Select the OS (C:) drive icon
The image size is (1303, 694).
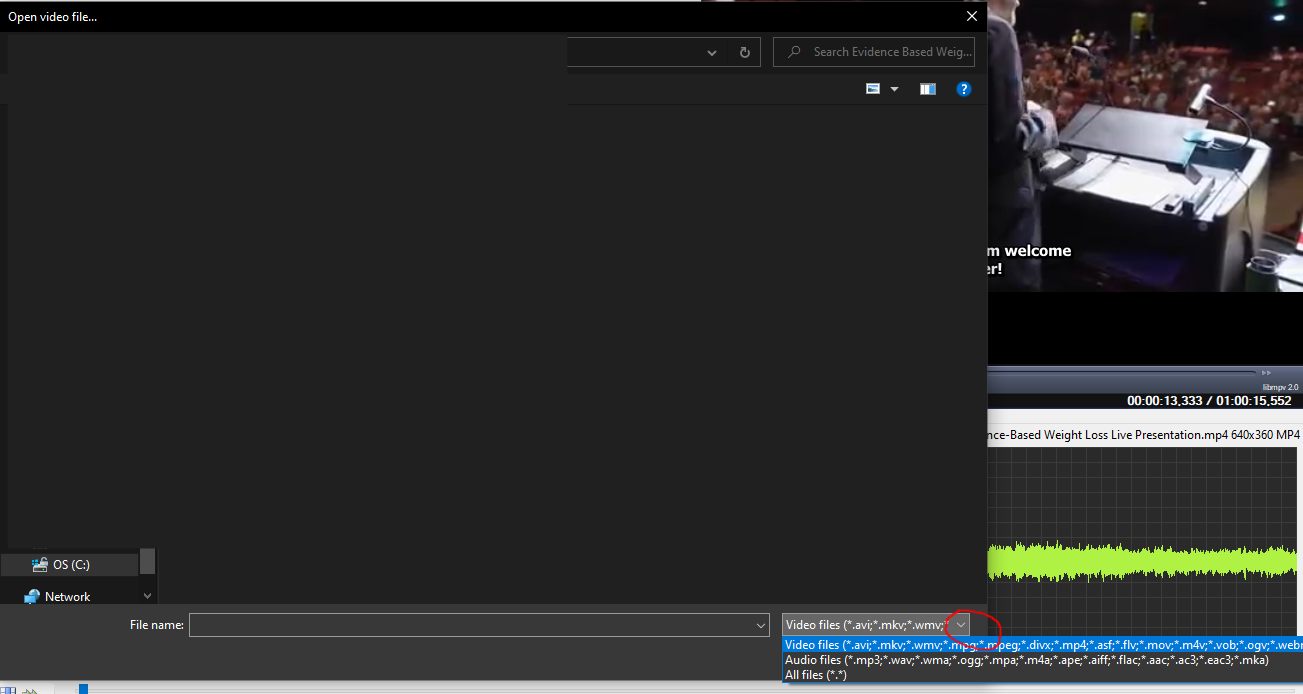(41, 563)
